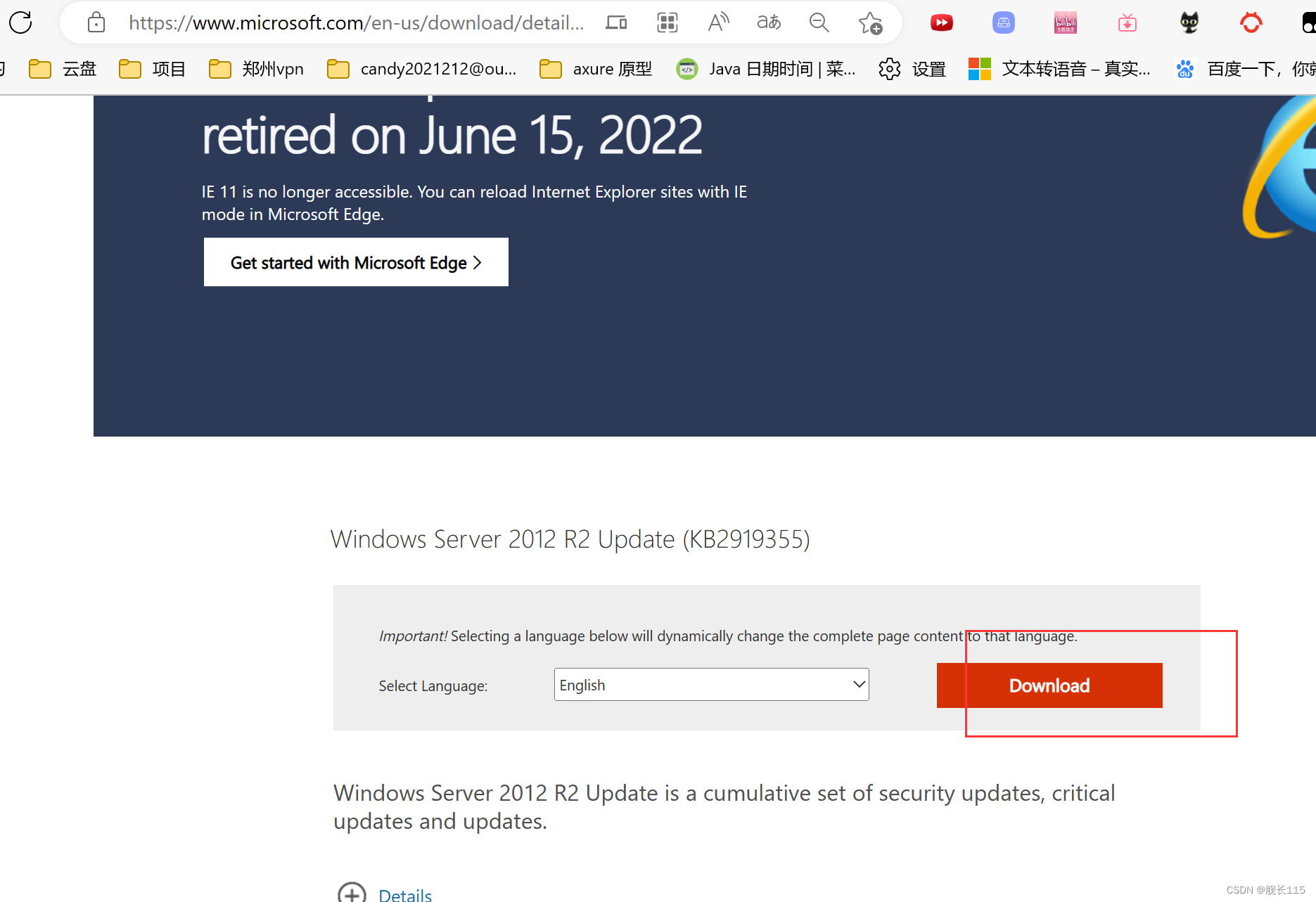Open the Java 日期时间 bookmark
The image size is (1316, 902).
[x=766, y=69]
